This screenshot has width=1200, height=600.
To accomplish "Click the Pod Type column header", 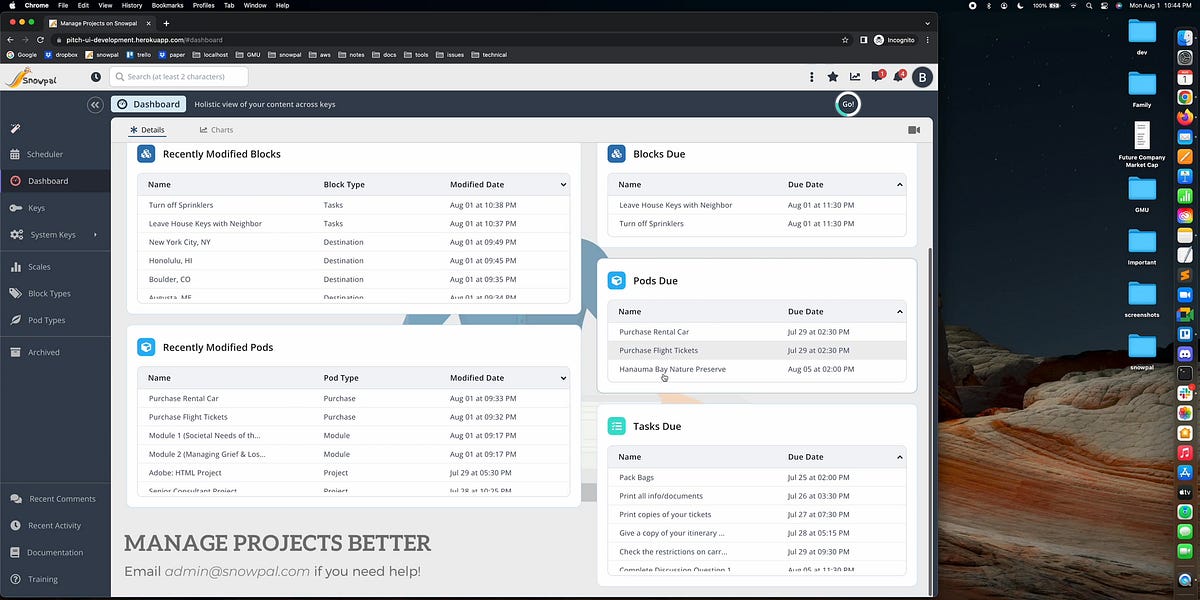I will 341,378.
